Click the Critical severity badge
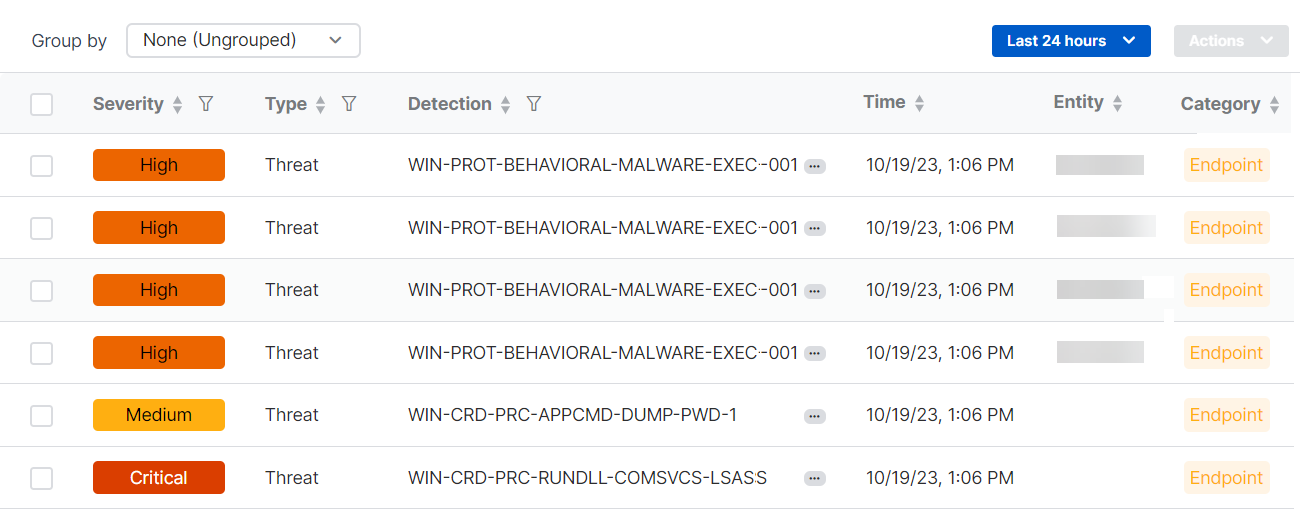This screenshot has height=509, width=1300. pos(158,478)
